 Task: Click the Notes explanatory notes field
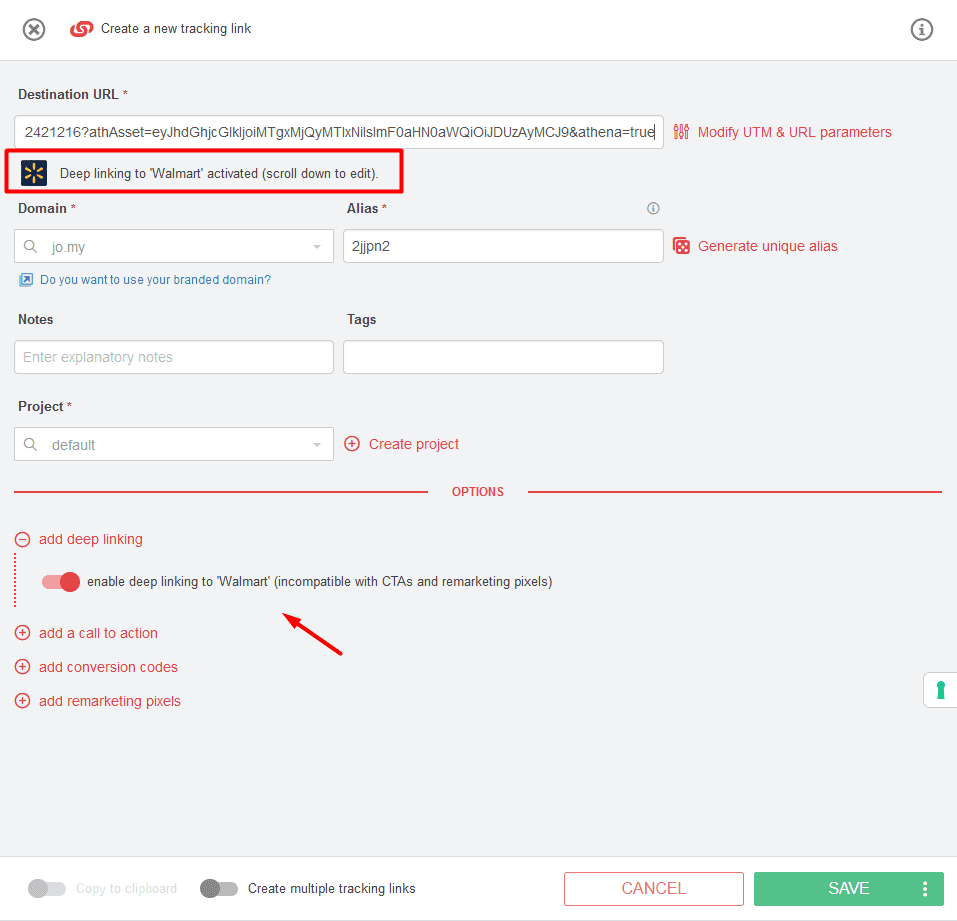pos(174,357)
